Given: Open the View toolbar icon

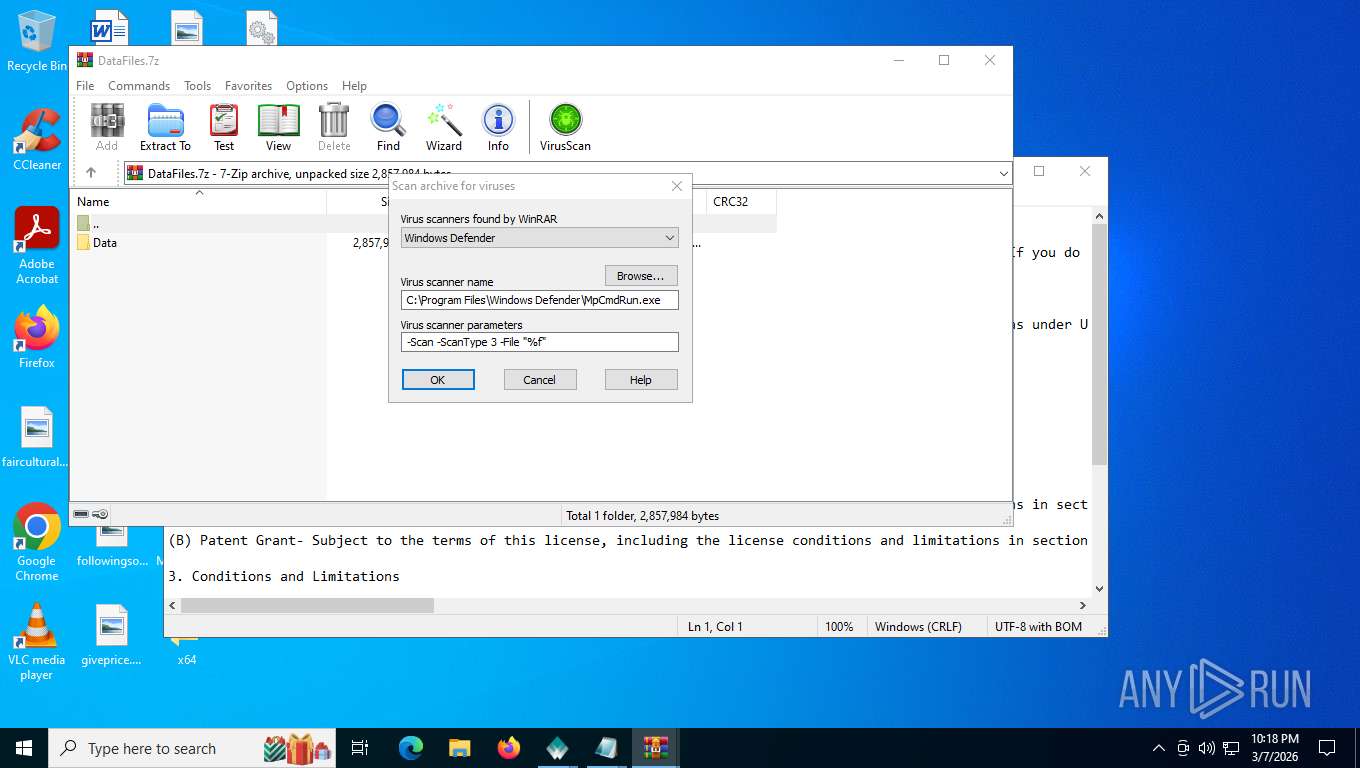Looking at the screenshot, I should click(x=278, y=127).
